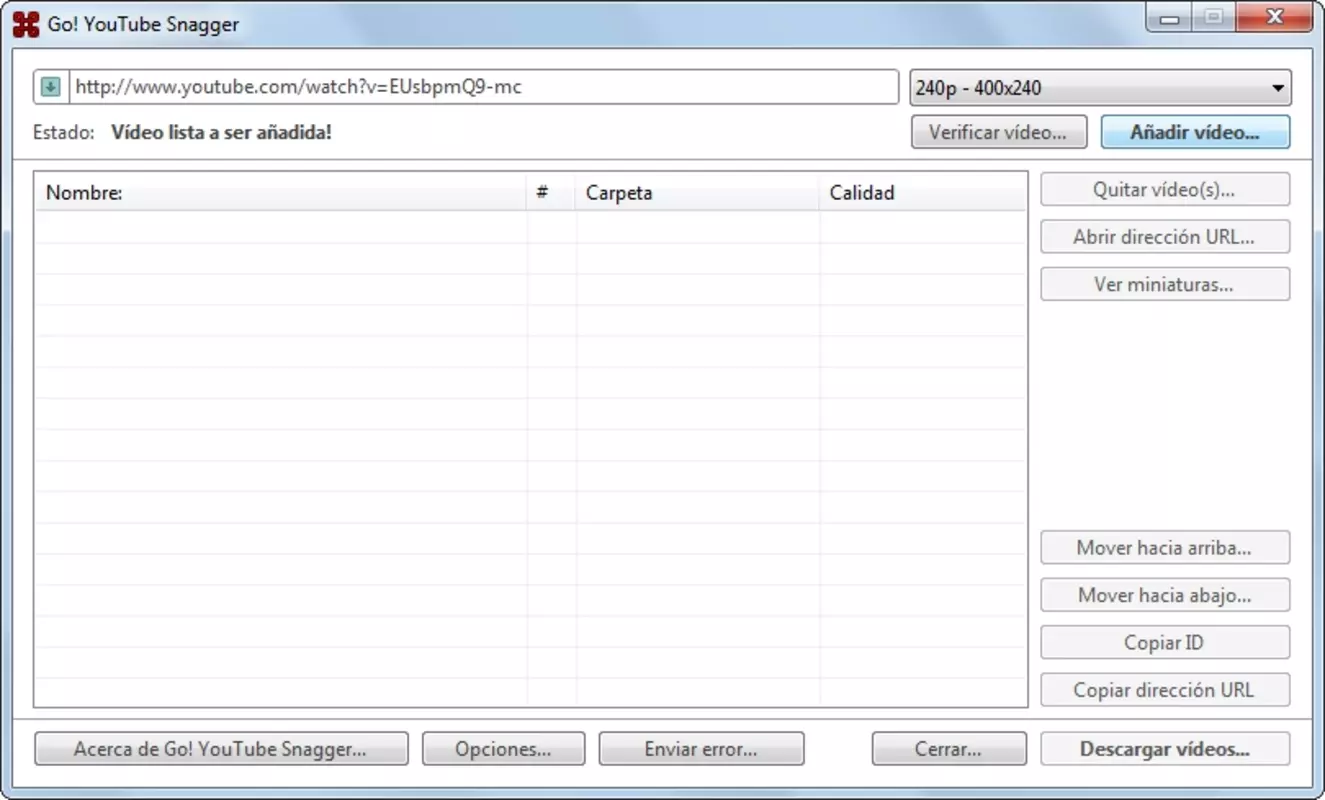Screen dimensions: 1325x800
Task: Click Añadir vídeo button
Action: coord(1195,132)
